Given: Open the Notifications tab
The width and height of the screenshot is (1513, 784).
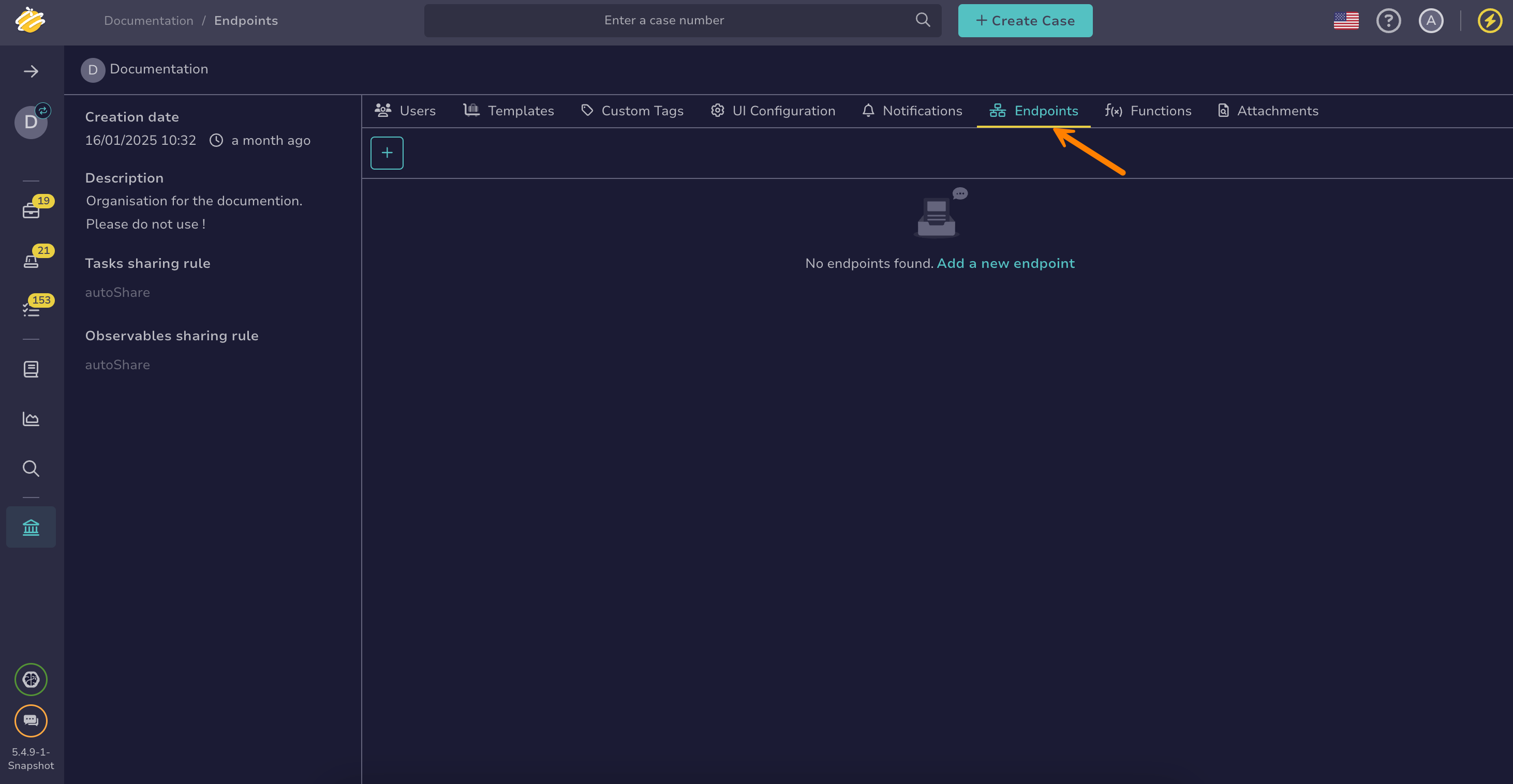Looking at the screenshot, I should coord(912,111).
